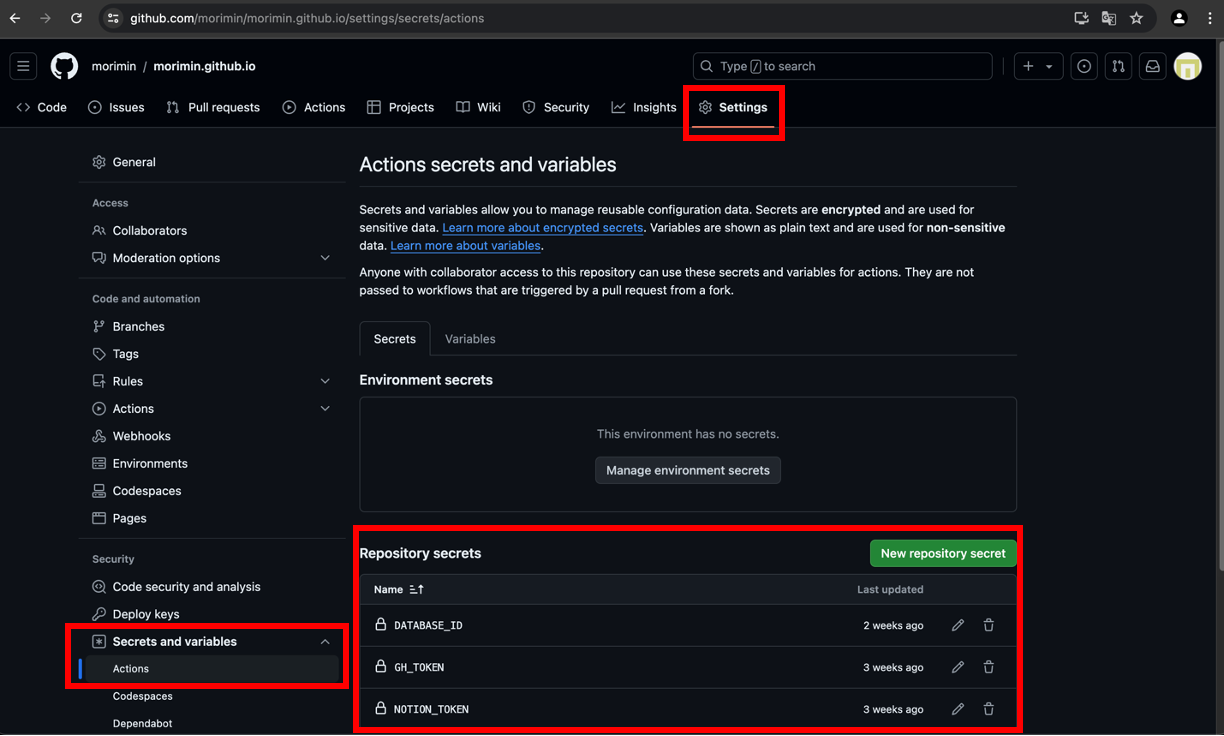Follow Learn more about variables link
The width and height of the screenshot is (1224, 736).
point(466,246)
